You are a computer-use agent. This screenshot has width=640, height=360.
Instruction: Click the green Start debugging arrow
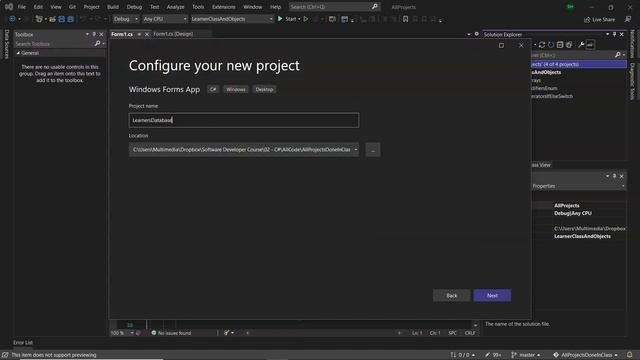tap(280, 19)
